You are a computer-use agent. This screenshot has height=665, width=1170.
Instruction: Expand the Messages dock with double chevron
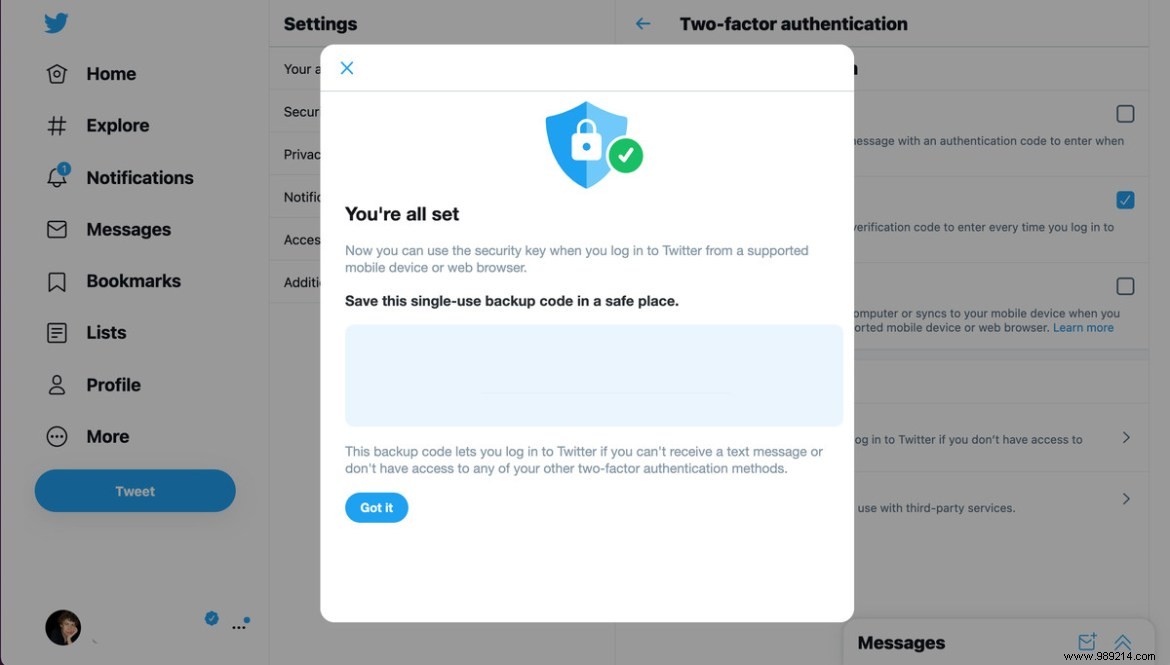(x=1123, y=642)
